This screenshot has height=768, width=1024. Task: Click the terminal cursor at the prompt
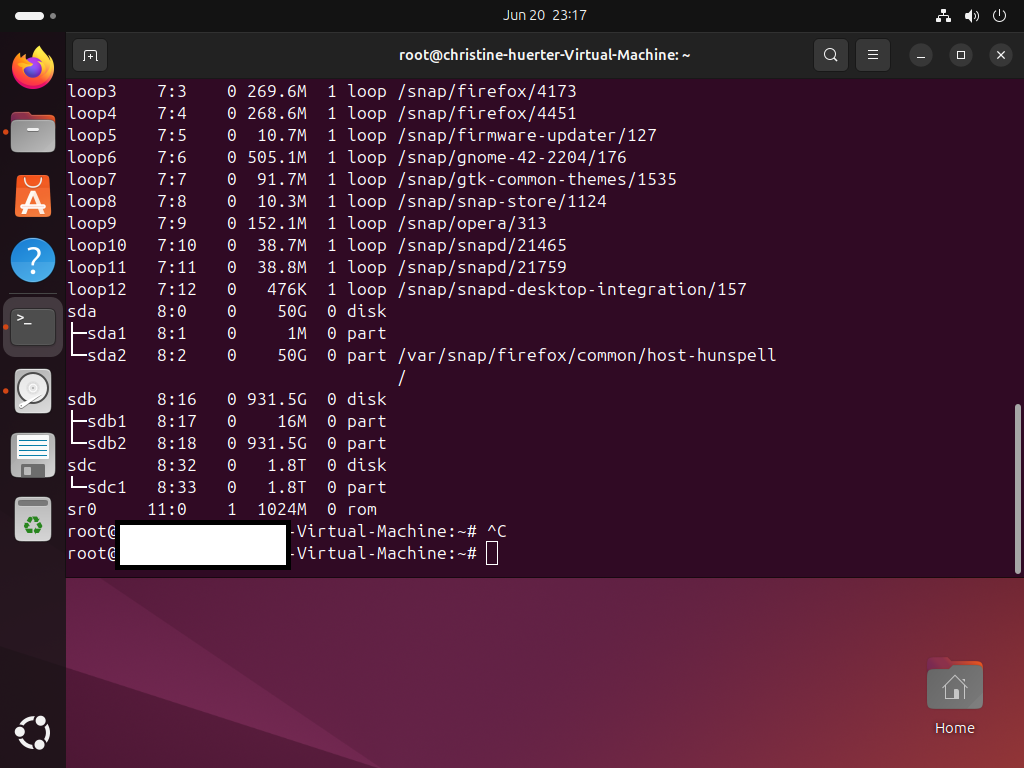(x=492, y=554)
